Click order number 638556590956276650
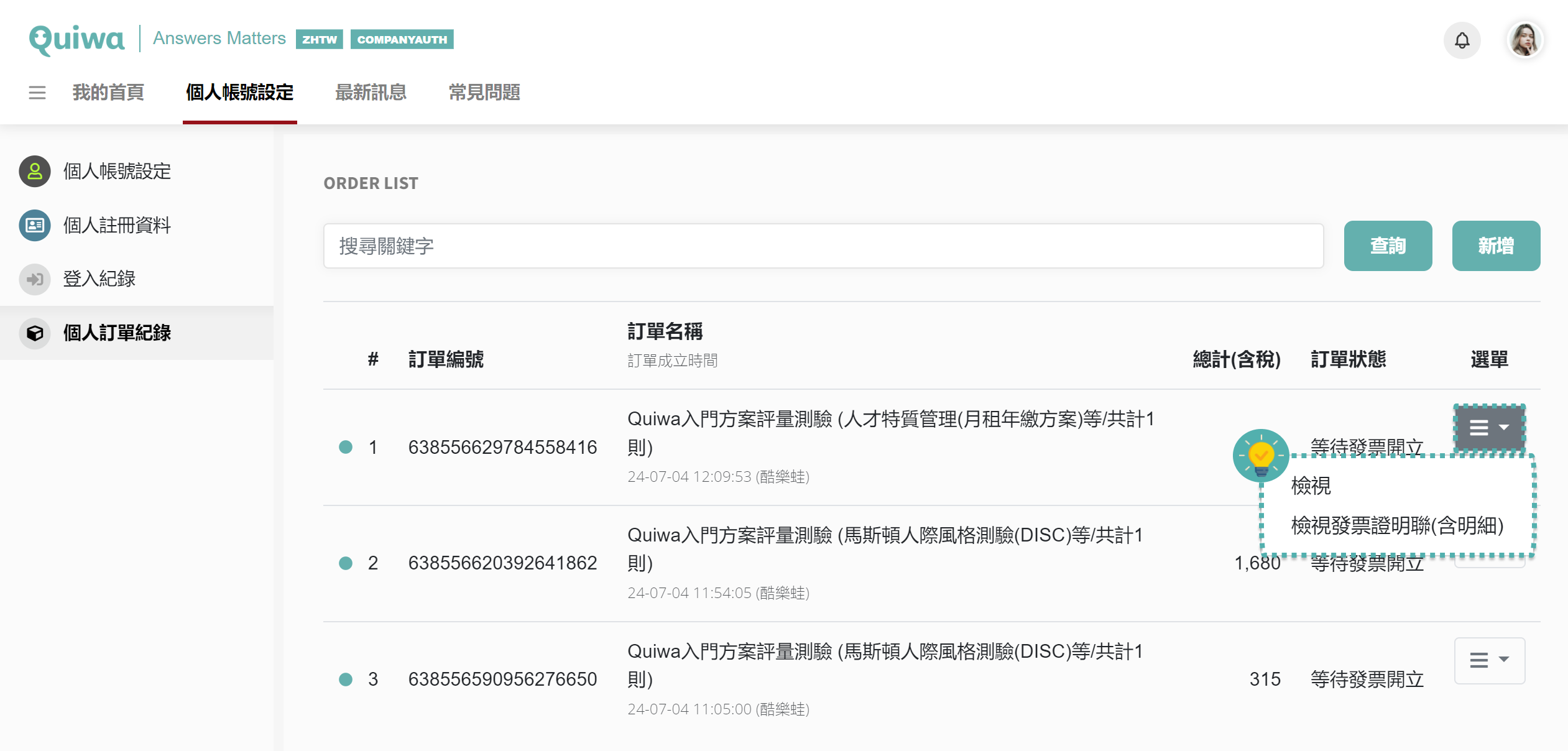 (502, 680)
